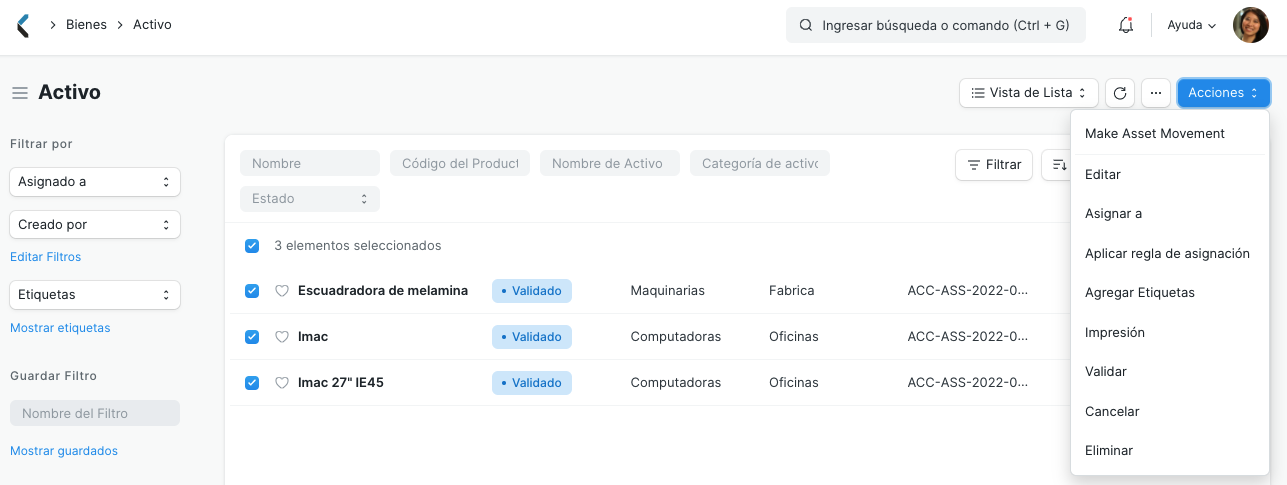The width and height of the screenshot is (1287, 485).
Task: Click Fabrica location cell
Action: point(792,291)
